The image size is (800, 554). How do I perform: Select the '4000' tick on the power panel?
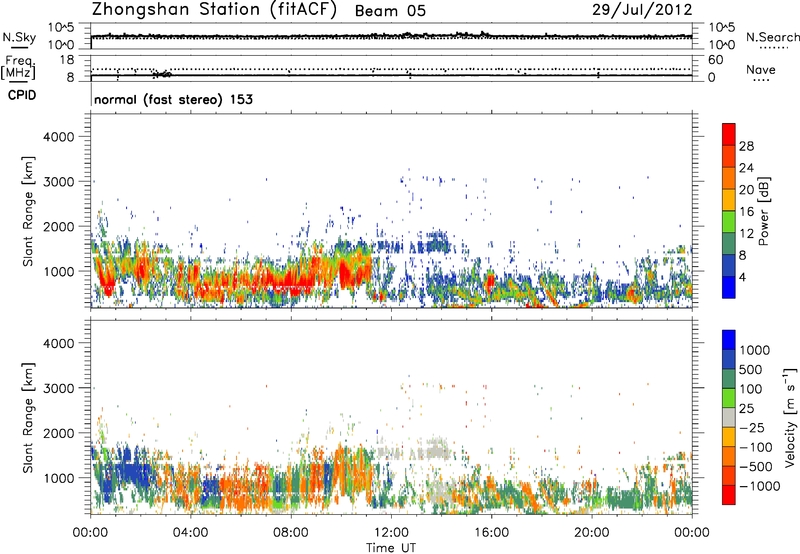tap(58, 137)
